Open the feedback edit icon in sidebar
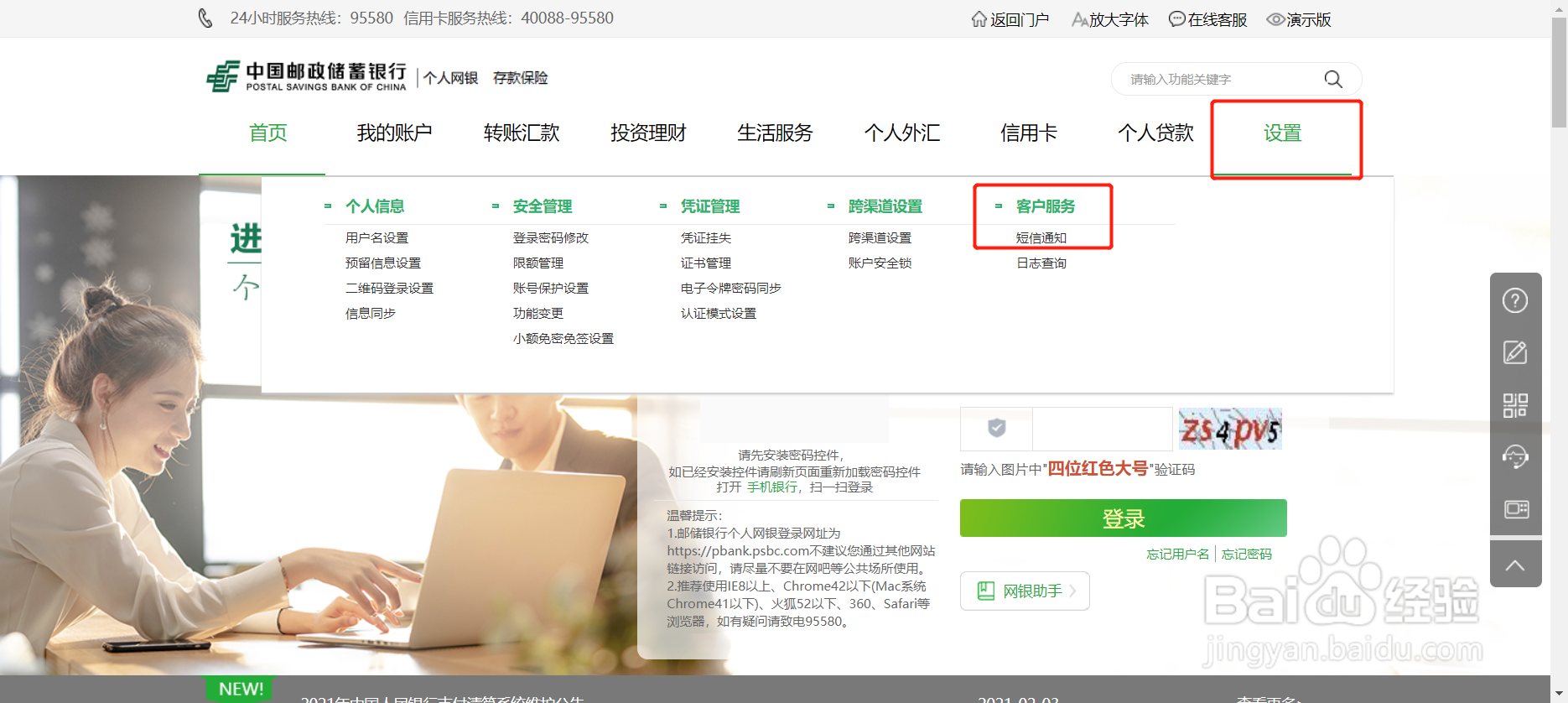The height and width of the screenshot is (703, 1568). [1515, 352]
